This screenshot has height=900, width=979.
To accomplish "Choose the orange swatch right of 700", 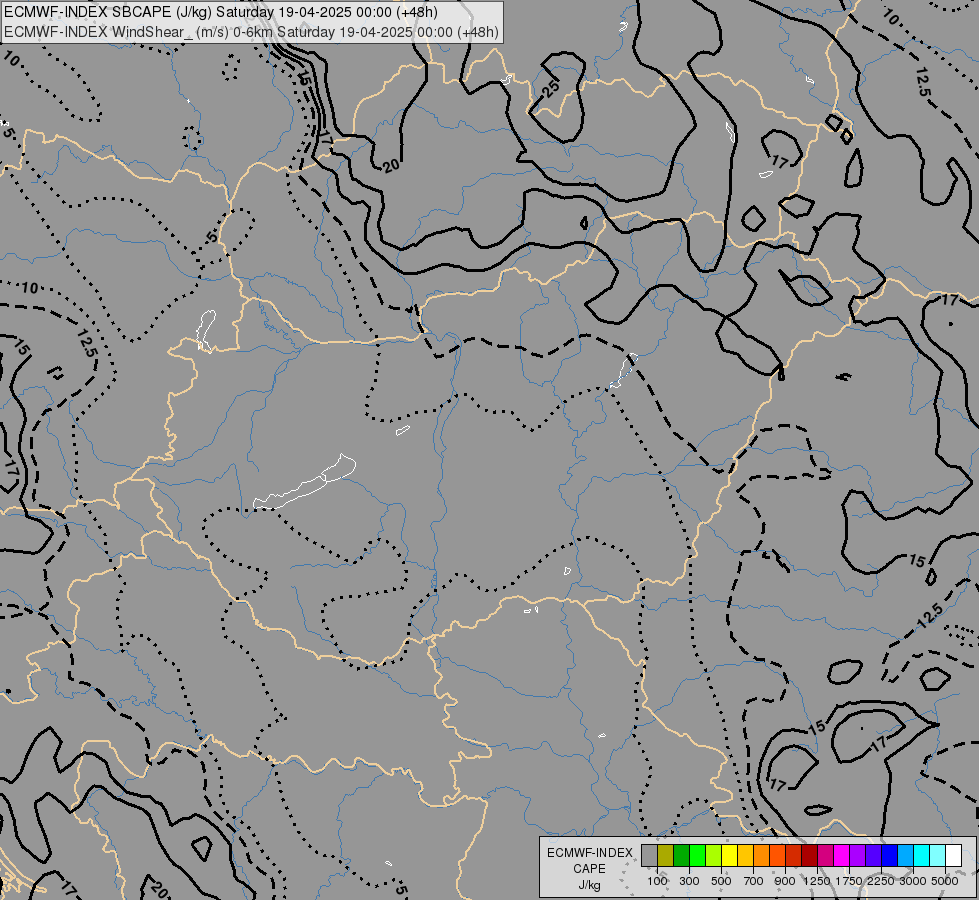I will [761, 856].
